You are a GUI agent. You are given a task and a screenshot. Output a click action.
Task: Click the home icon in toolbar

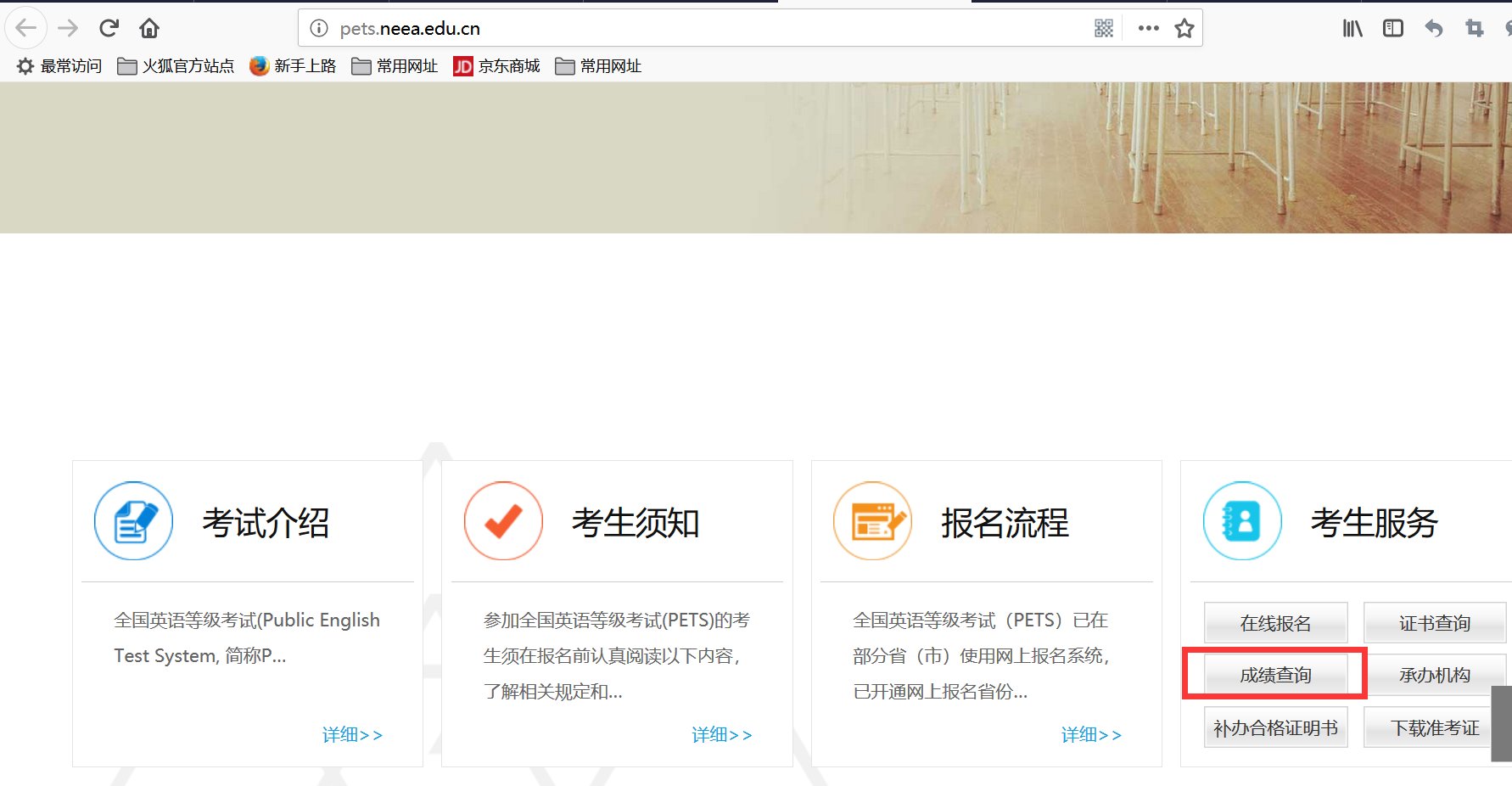pos(149,27)
